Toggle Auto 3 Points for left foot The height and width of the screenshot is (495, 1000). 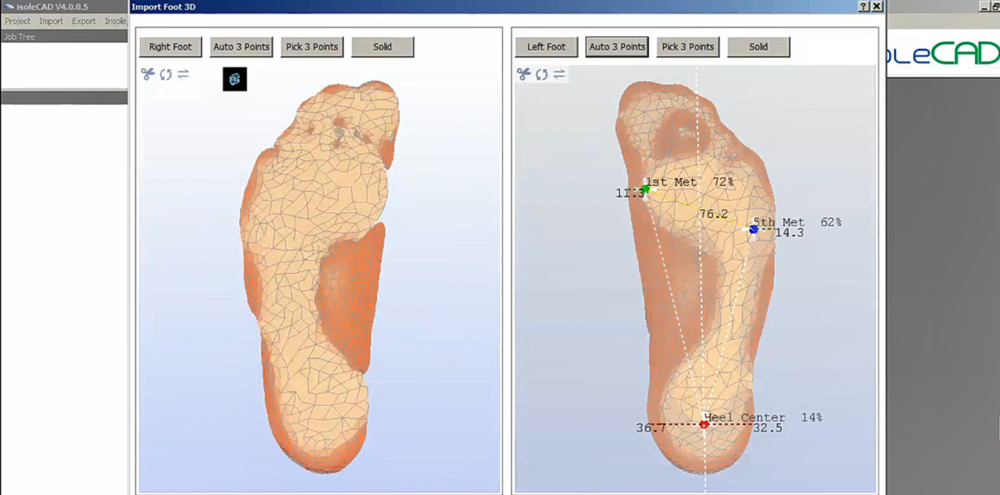(617, 47)
